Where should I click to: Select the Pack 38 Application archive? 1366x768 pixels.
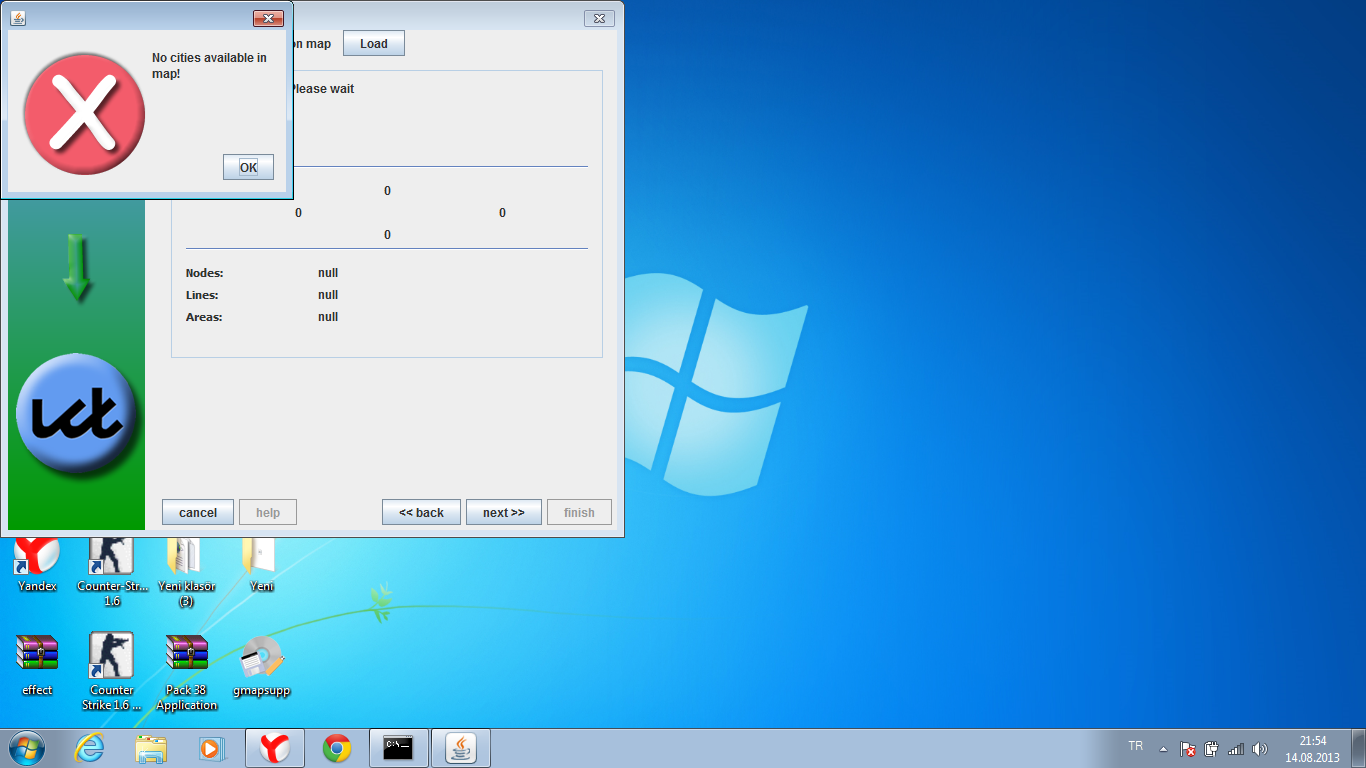click(187, 671)
